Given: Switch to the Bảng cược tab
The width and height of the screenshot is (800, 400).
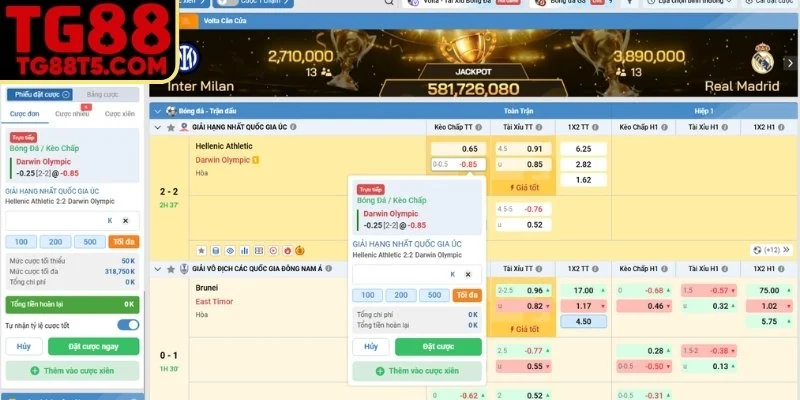Looking at the screenshot, I should point(103,95).
